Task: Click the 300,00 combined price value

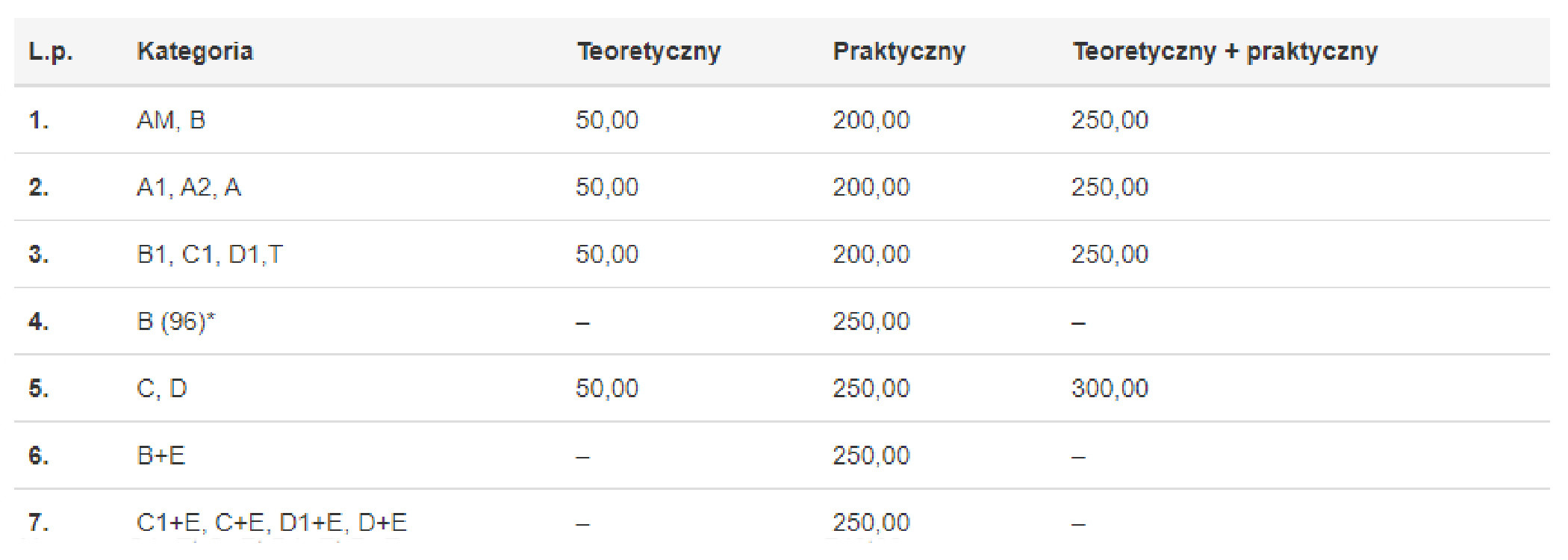Action: tap(1110, 389)
